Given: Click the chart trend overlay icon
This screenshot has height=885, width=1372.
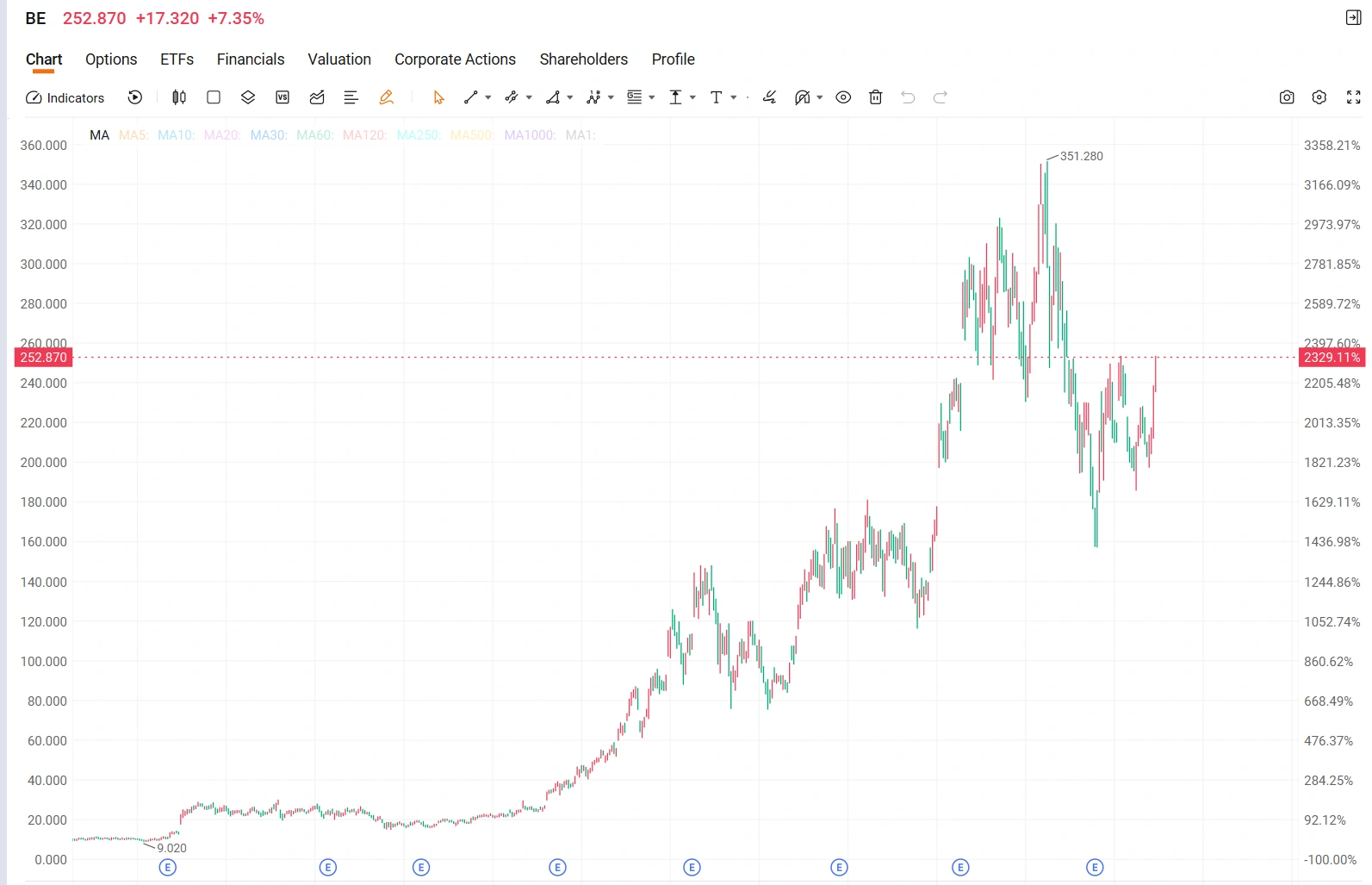Looking at the screenshot, I should (317, 97).
